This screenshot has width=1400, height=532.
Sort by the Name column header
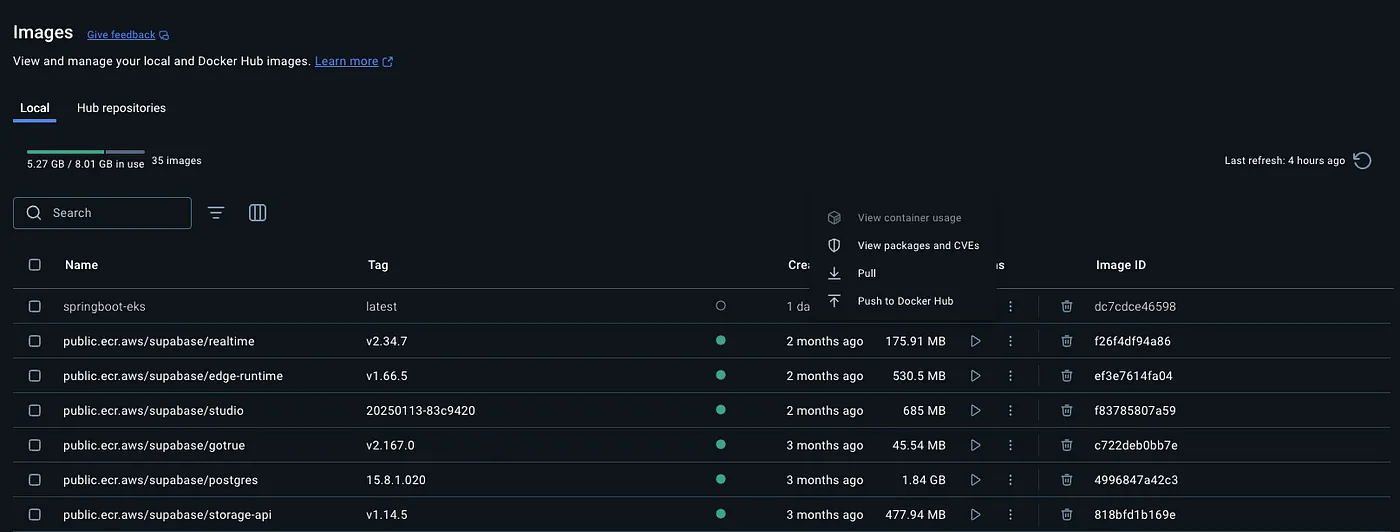tap(81, 265)
